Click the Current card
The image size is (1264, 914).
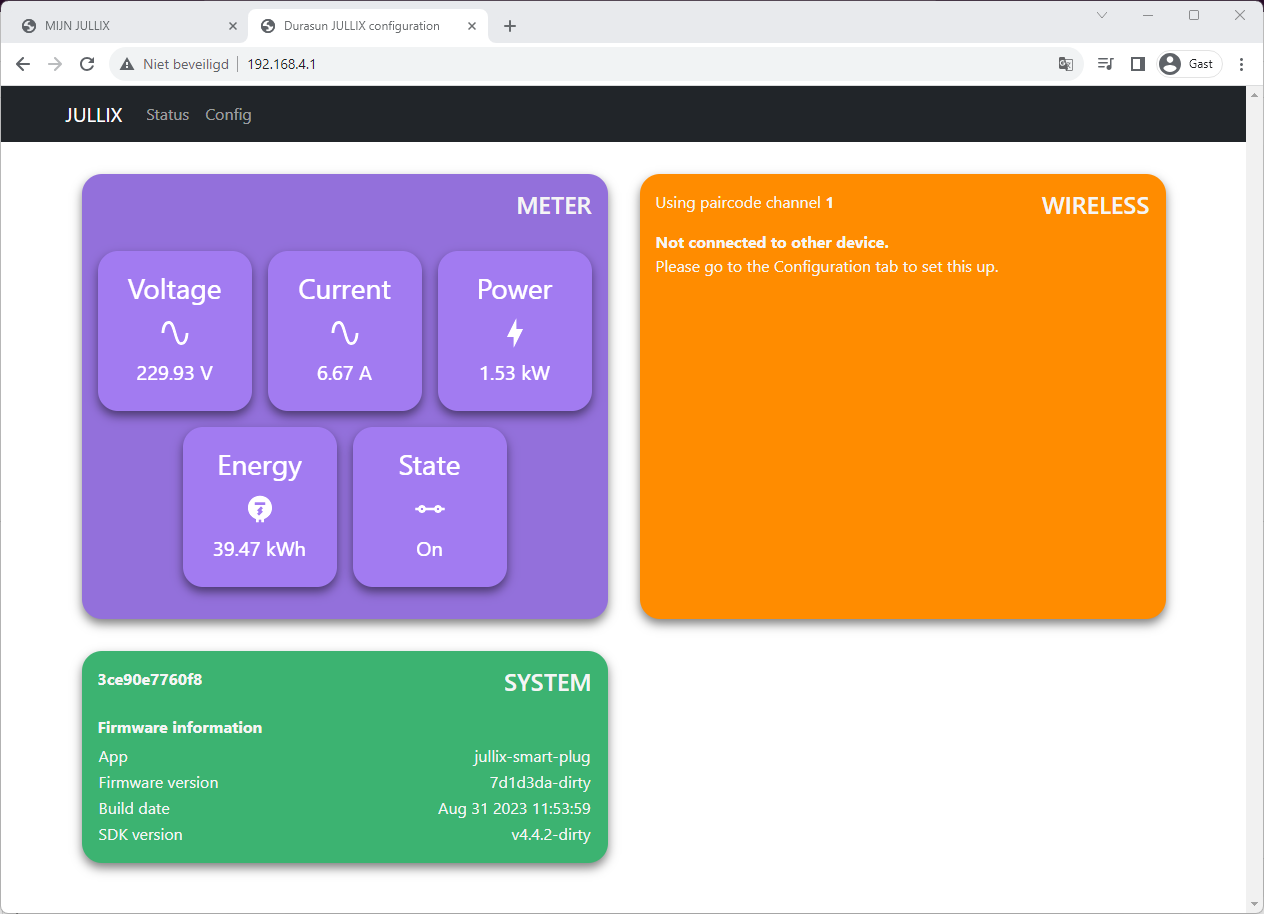point(345,331)
